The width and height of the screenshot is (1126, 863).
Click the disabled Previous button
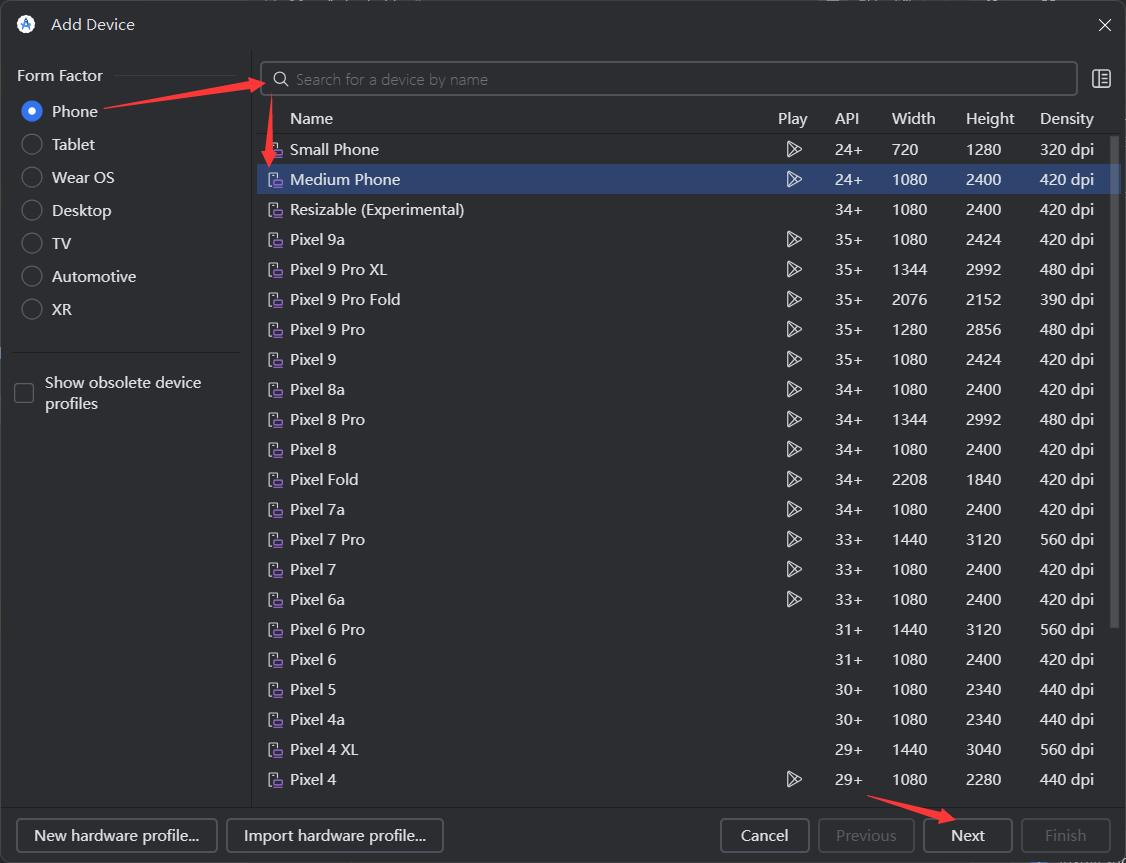866,836
